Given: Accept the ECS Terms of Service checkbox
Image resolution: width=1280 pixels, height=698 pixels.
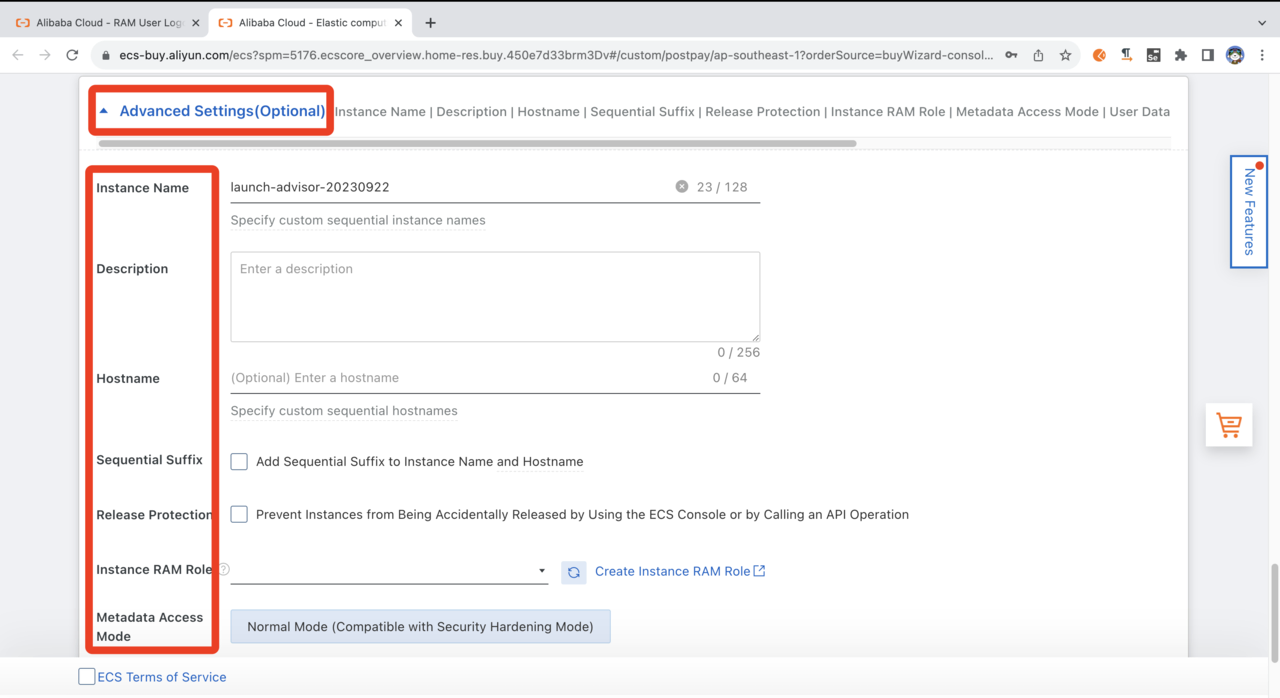Looking at the screenshot, I should tap(87, 677).
